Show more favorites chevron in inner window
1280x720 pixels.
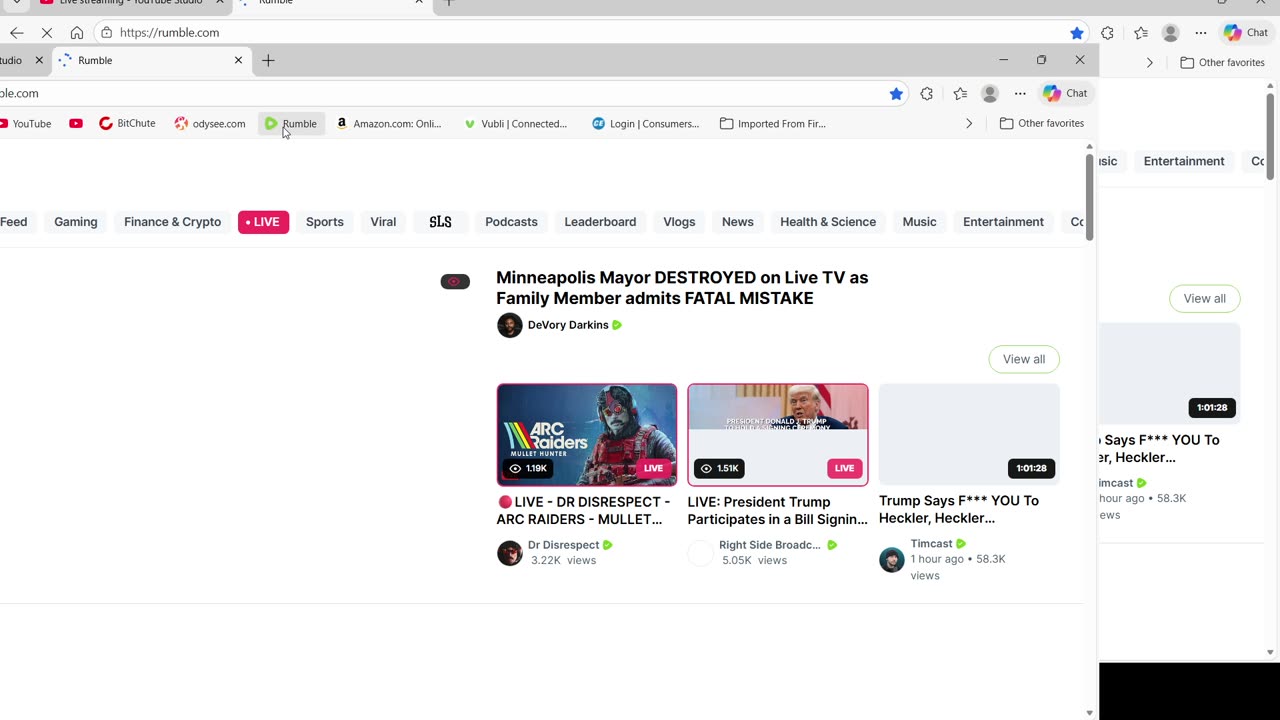coord(968,124)
